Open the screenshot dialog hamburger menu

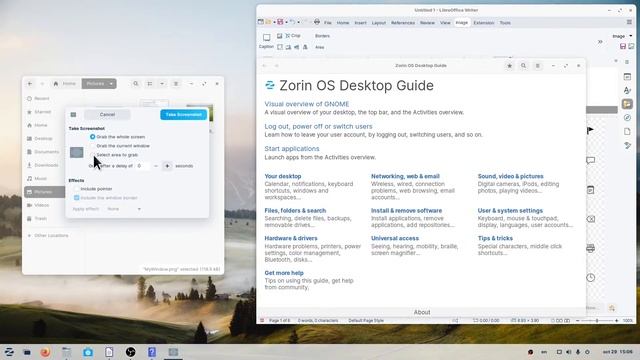[73, 115]
